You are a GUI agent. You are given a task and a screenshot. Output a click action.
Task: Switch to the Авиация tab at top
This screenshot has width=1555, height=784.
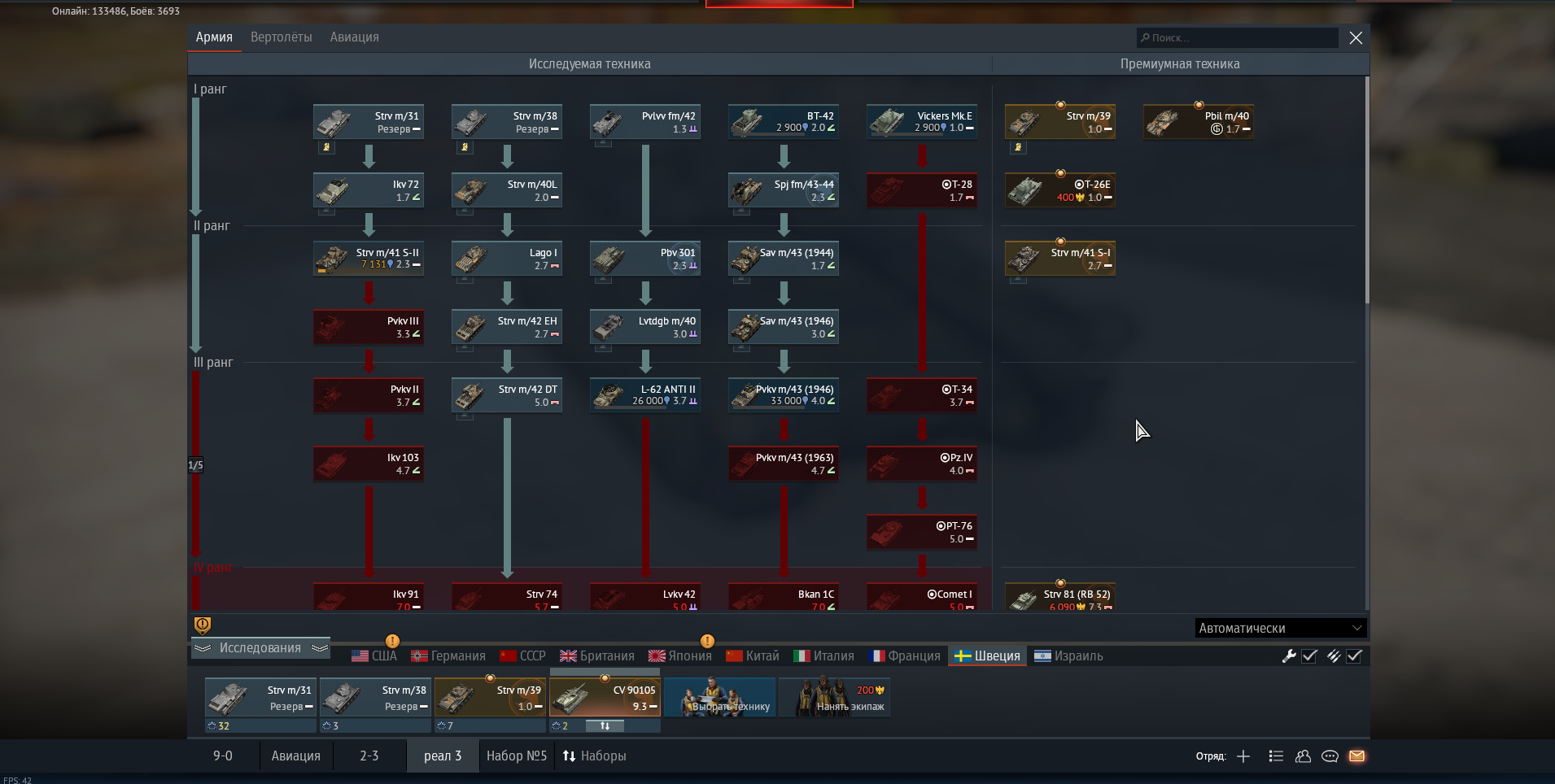coord(355,37)
